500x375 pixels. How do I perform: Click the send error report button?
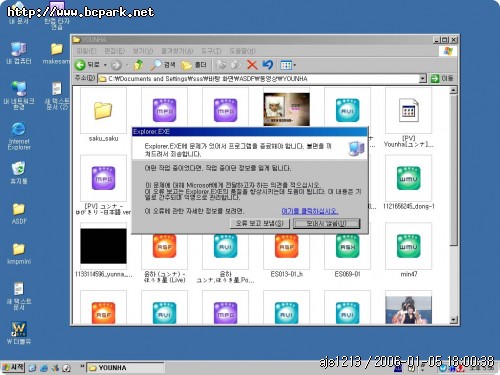click(260, 223)
